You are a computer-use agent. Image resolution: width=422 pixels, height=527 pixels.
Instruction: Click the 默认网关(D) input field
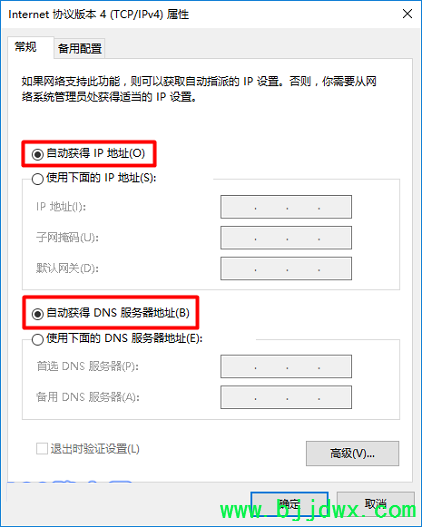pyautogui.click(x=286, y=268)
